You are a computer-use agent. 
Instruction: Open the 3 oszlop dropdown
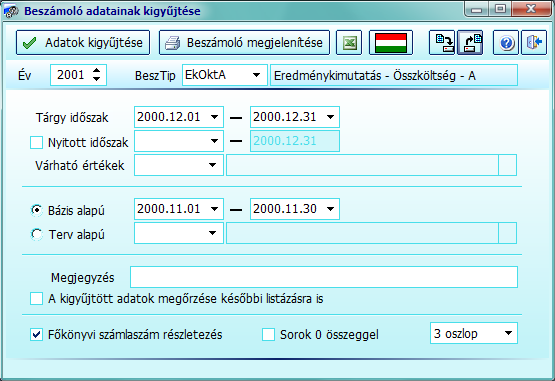coord(508,333)
